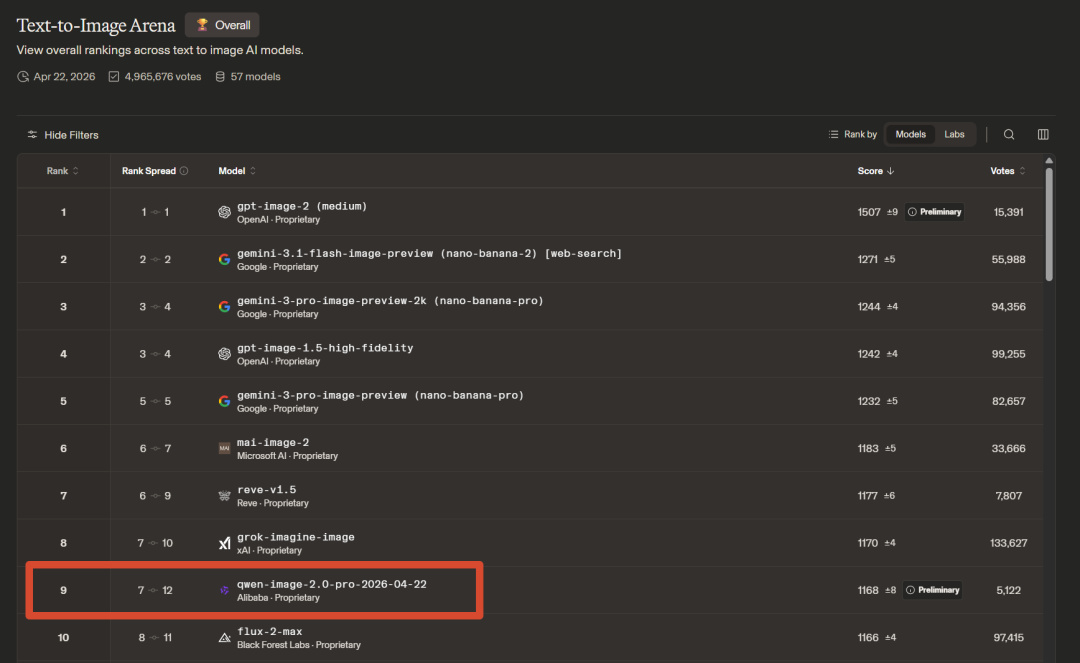Click the database icon beside 57 models
Image resolution: width=1080 pixels, height=663 pixels.
220,76
